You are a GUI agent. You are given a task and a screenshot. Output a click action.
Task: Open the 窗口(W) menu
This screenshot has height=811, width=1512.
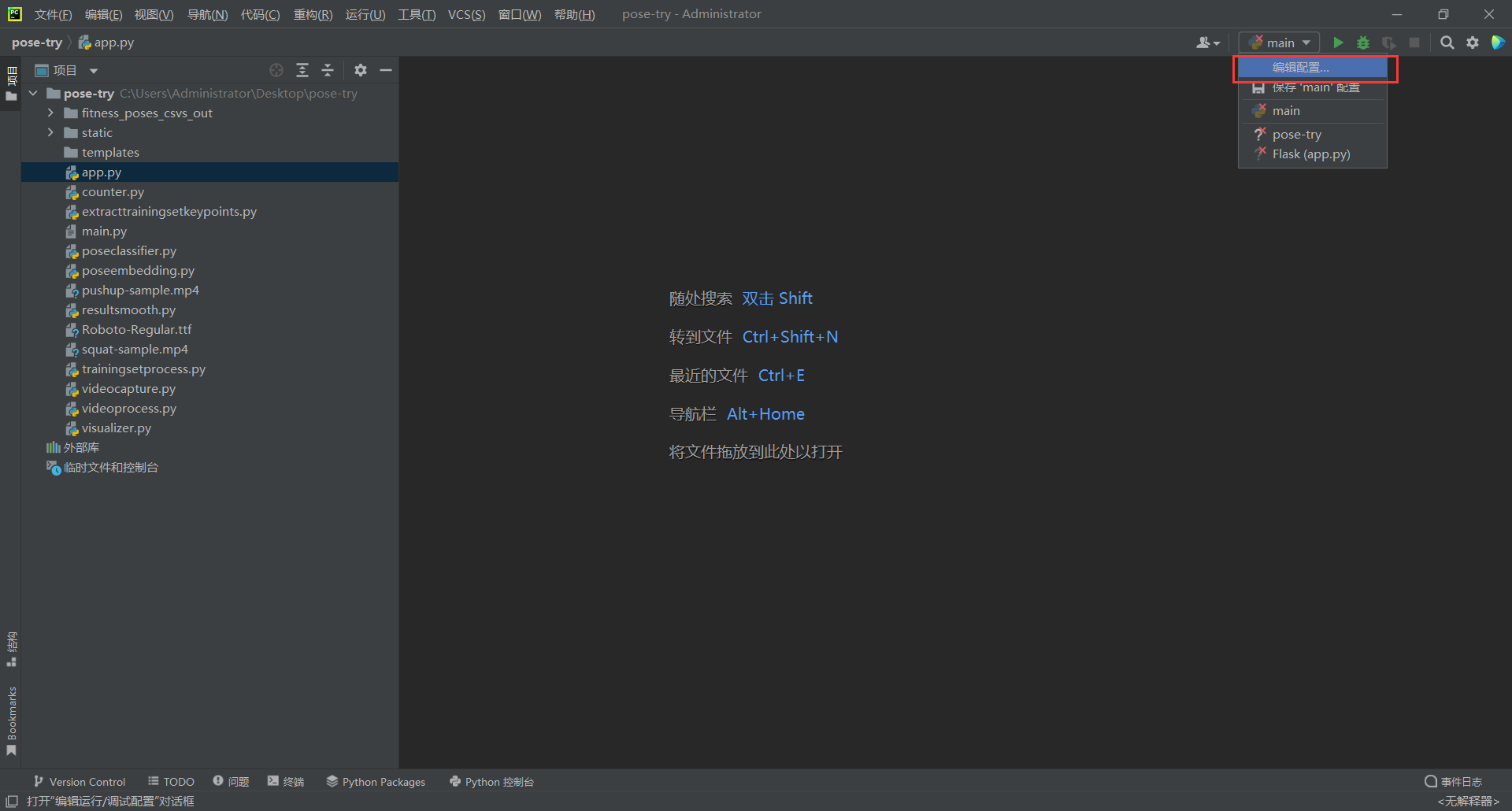click(520, 14)
